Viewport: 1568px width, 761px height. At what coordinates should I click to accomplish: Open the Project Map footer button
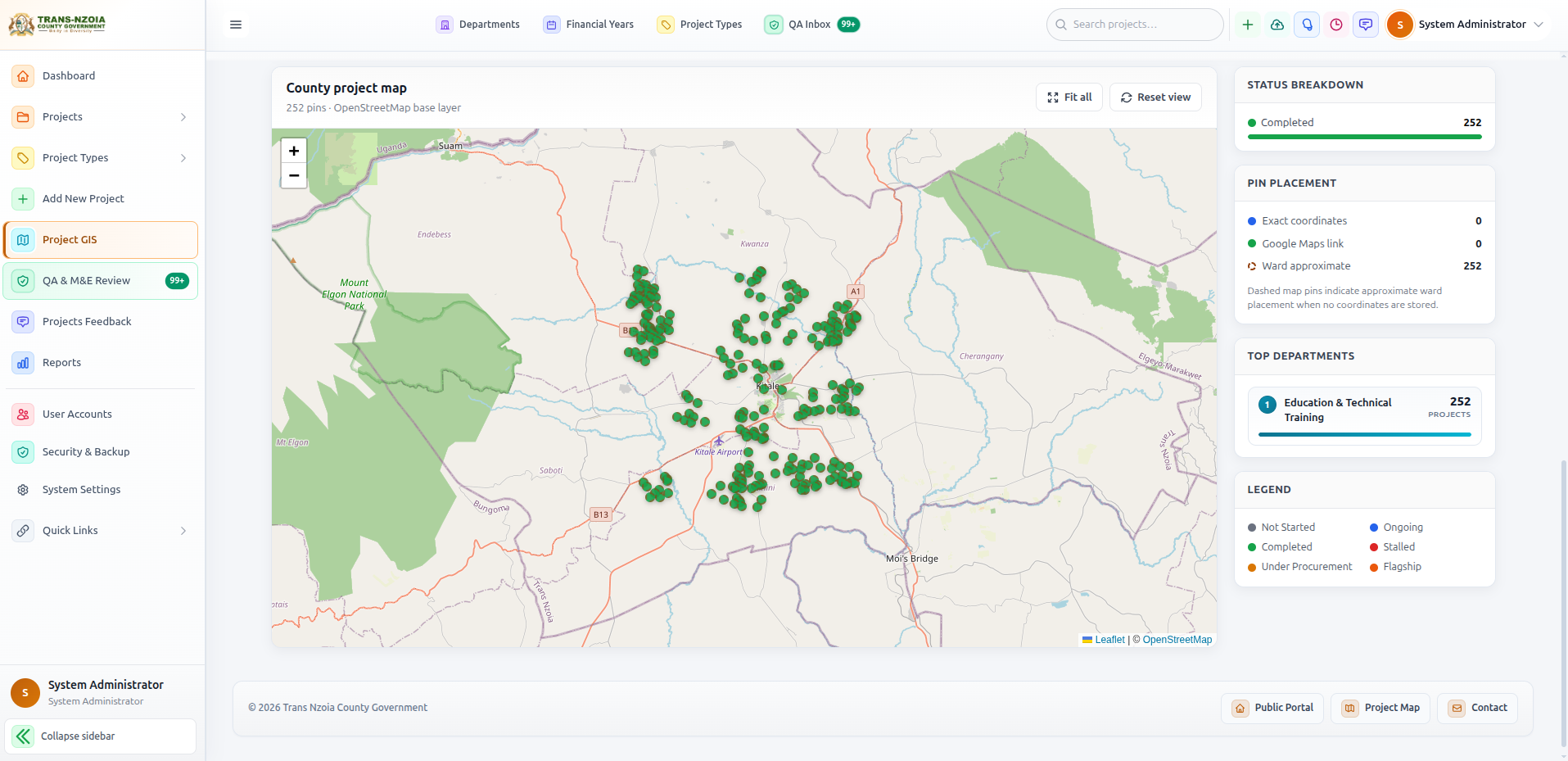[x=1380, y=708]
